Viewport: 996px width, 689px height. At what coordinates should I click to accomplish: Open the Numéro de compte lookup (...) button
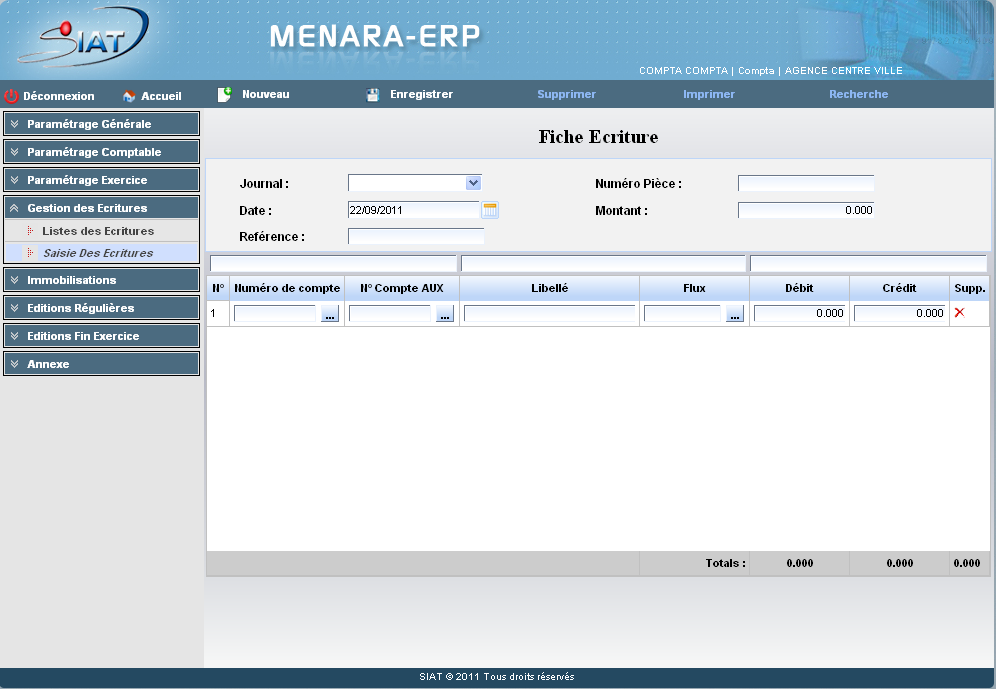pos(330,314)
